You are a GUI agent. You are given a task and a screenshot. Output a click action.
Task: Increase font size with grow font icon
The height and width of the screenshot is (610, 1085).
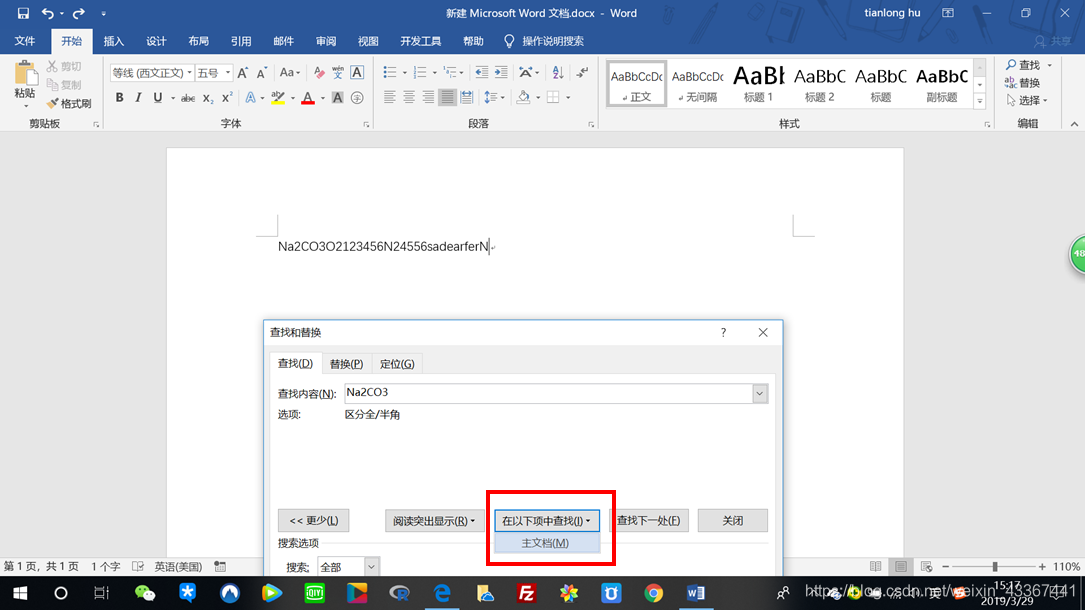(x=243, y=73)
